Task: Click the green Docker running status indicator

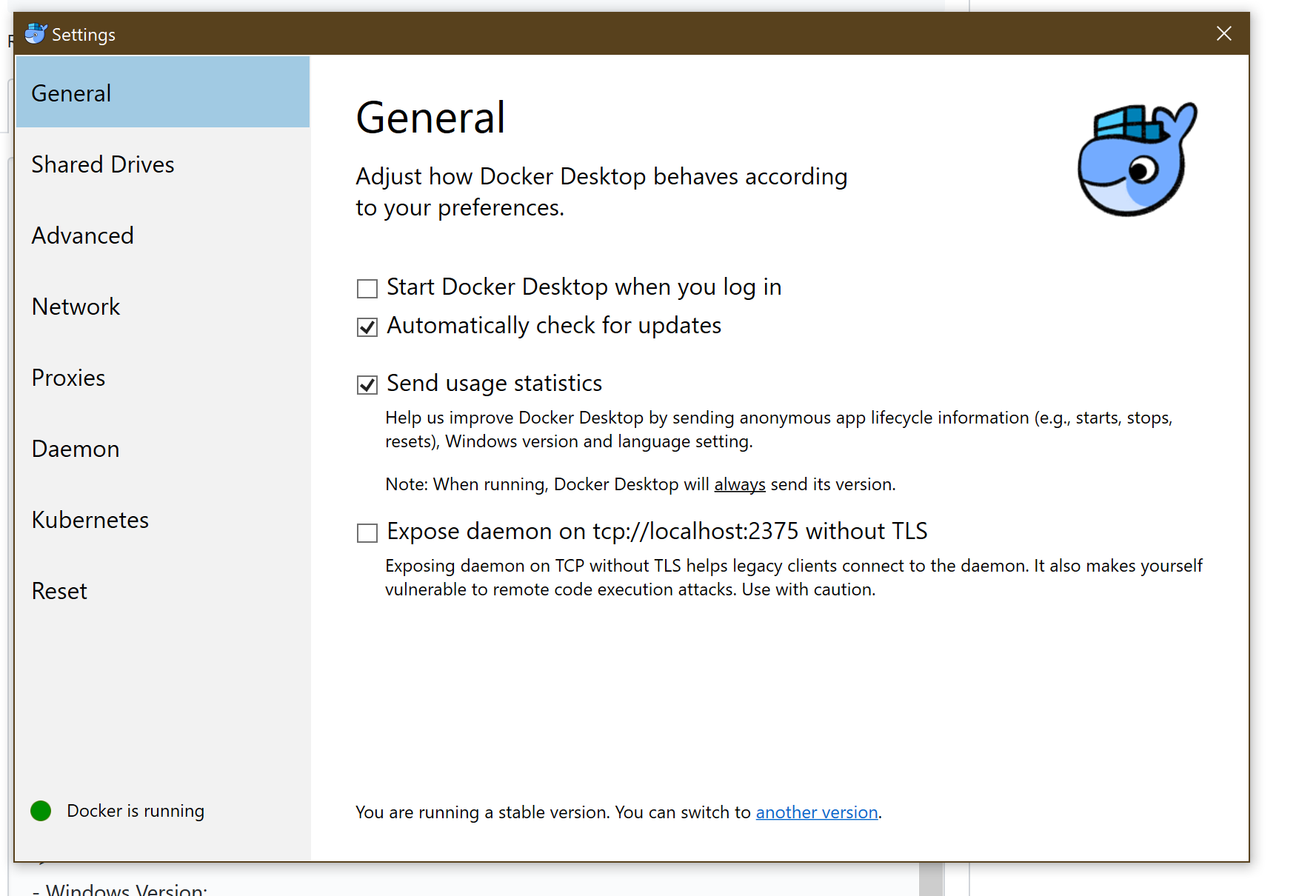Action: 41,811
